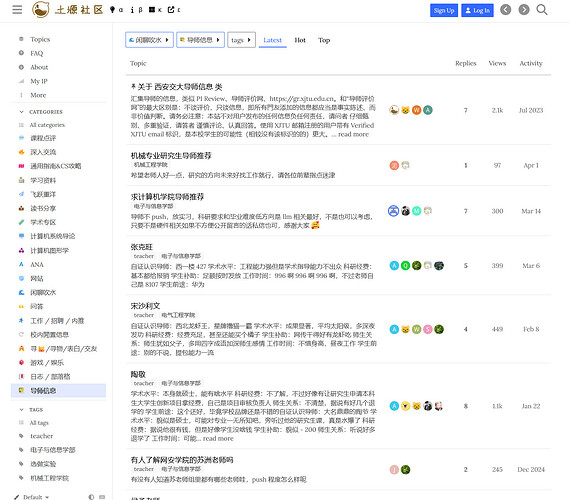Image resolution: width=570 pixels, height=500 pixels.
Task: Filter by the 电子与信息学部 sidebar tag
Action: (53, 450)
